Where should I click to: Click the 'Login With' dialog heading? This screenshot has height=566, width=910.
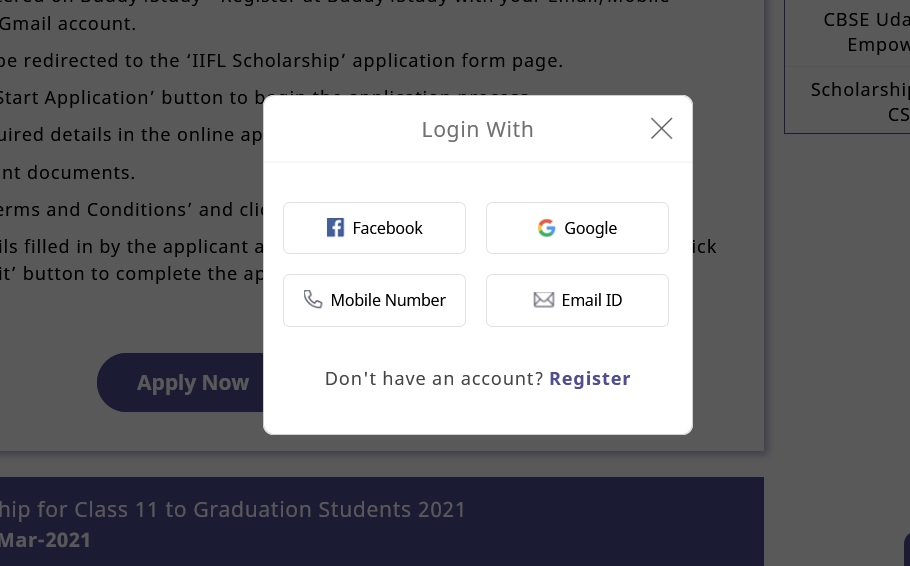pos(477,129)
